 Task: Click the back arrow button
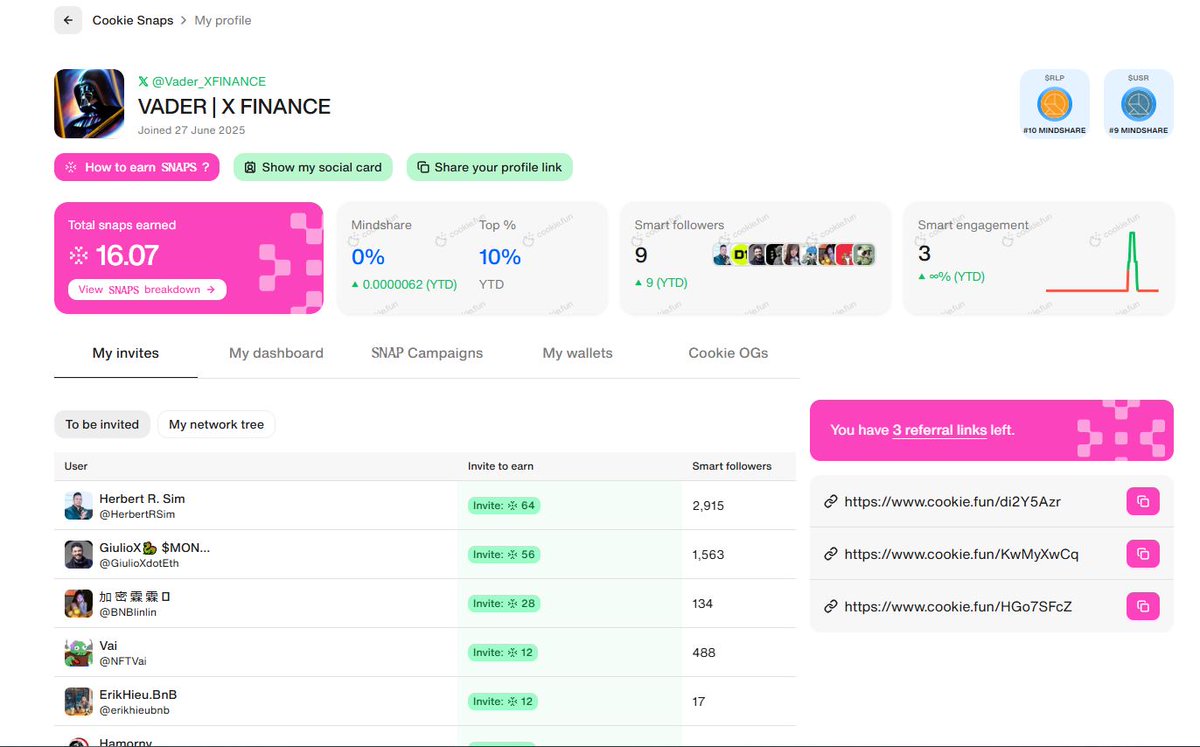pyautogui.click(x=68, y=20)
